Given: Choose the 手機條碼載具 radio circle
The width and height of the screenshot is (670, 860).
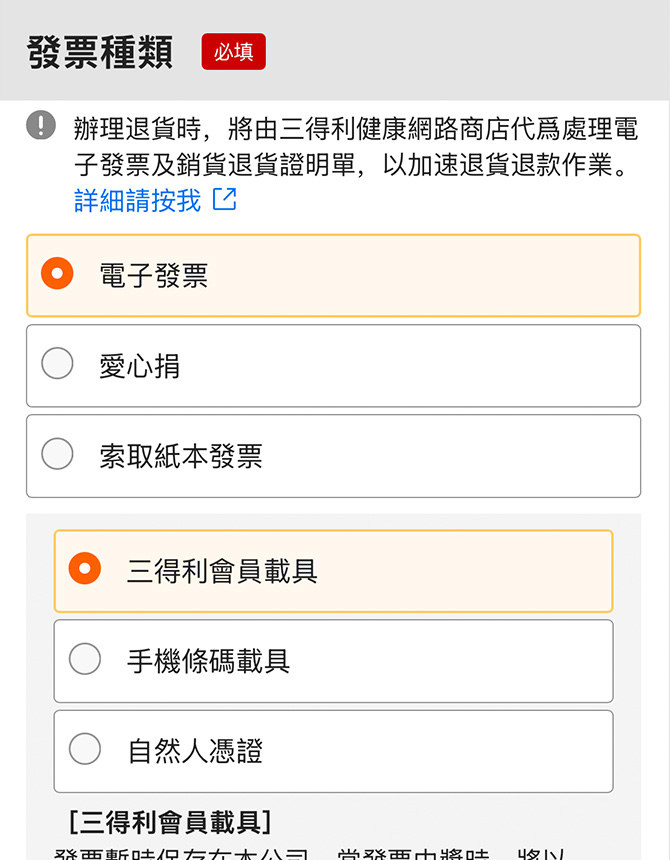Looking at the screenshot, I should click(85, 659).
